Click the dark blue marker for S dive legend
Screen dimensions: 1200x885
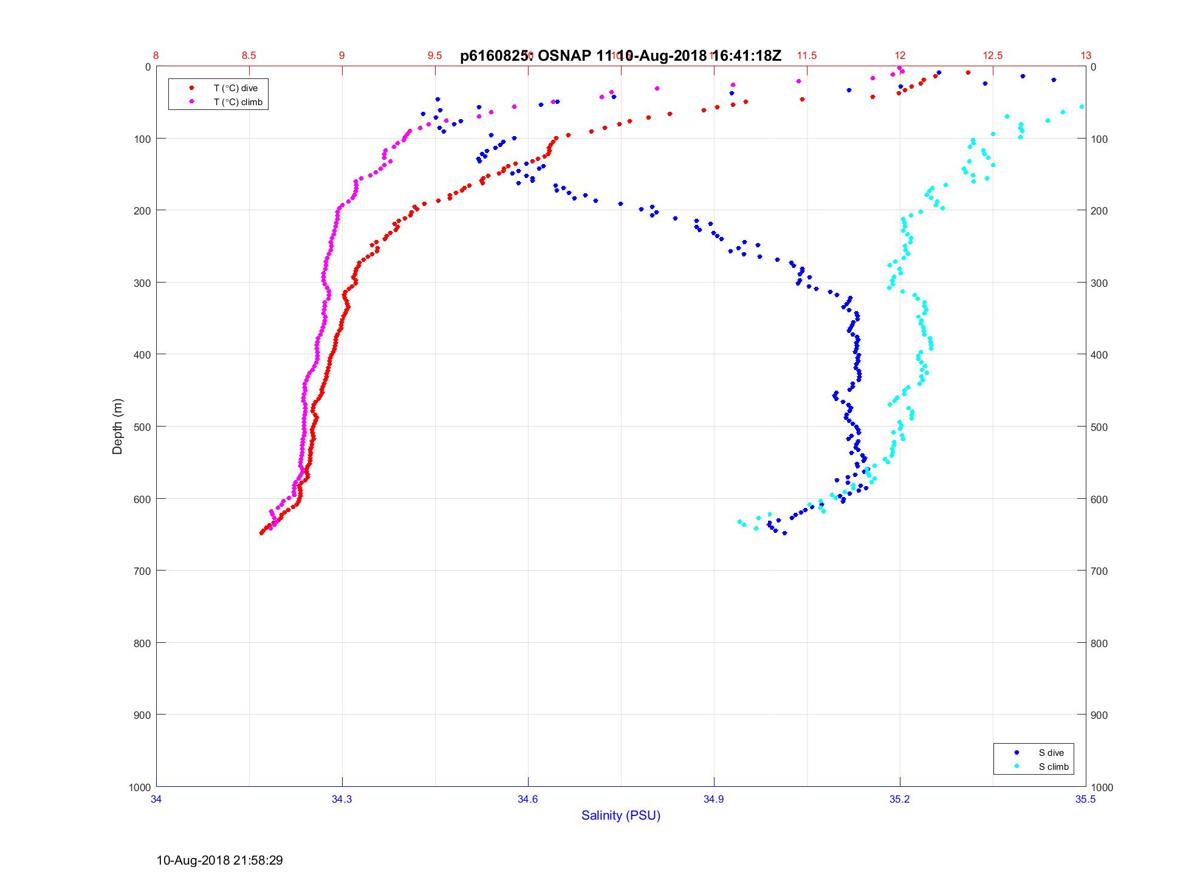[1017, 752]
